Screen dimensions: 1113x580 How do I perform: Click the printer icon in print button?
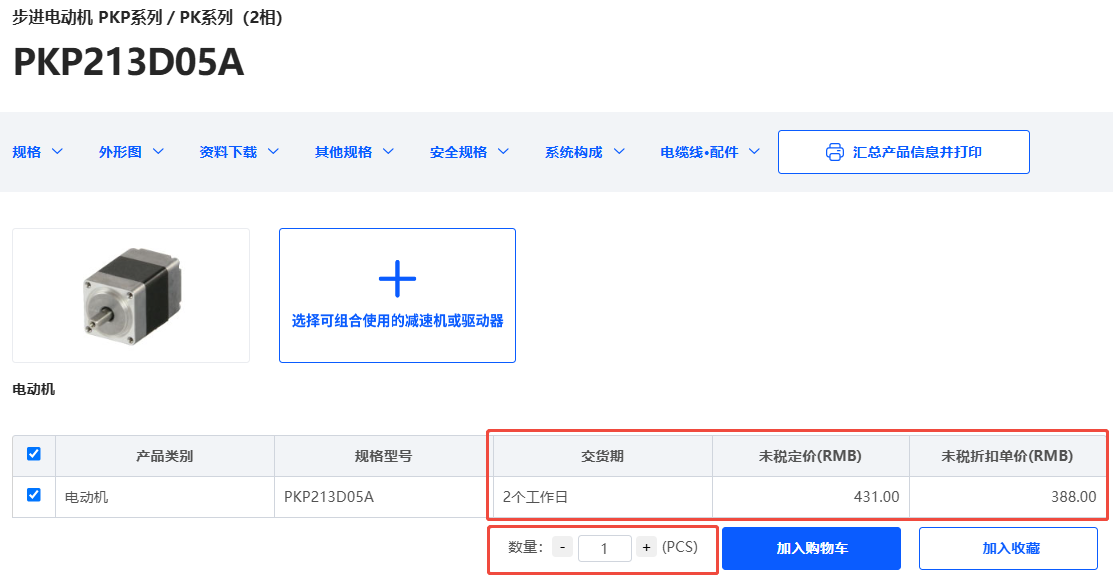coord(835,152)
